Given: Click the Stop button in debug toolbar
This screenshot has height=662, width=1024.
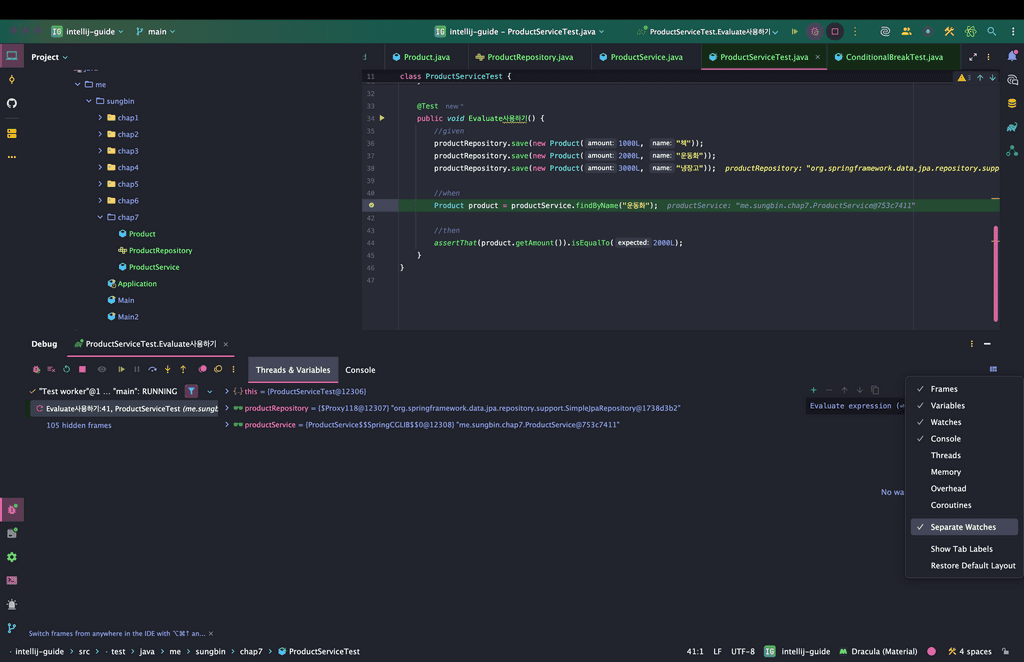Looking at the screenshot, I should (83, 370).
